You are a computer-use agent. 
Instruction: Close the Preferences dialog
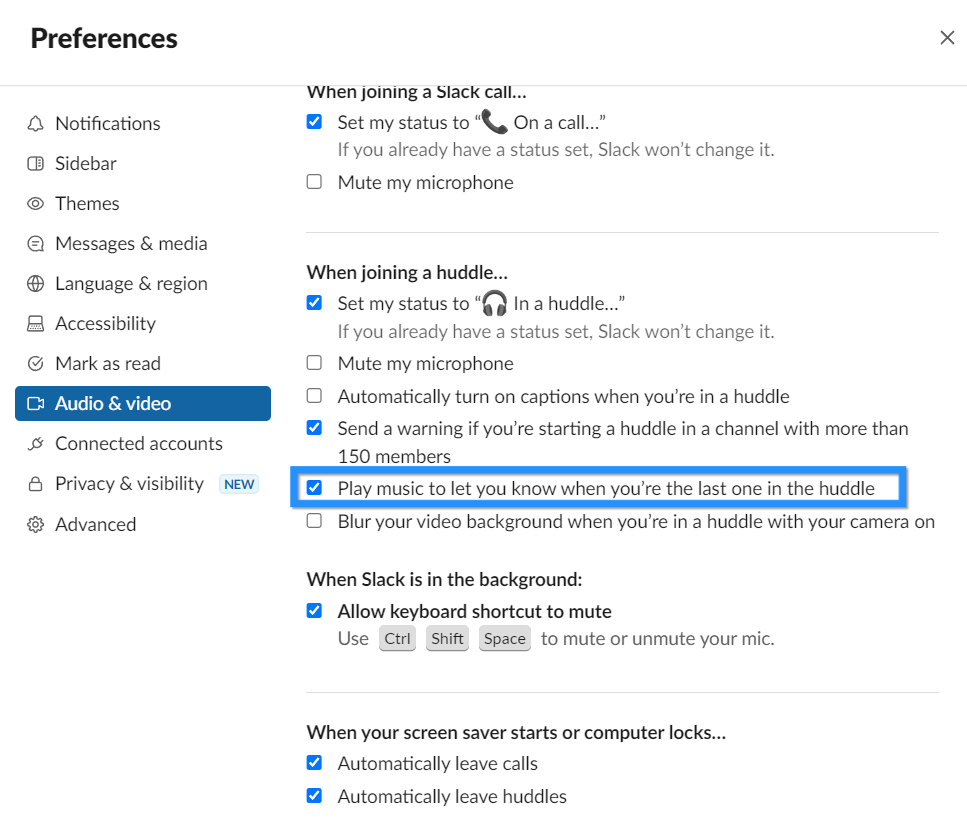click(947, 38)
